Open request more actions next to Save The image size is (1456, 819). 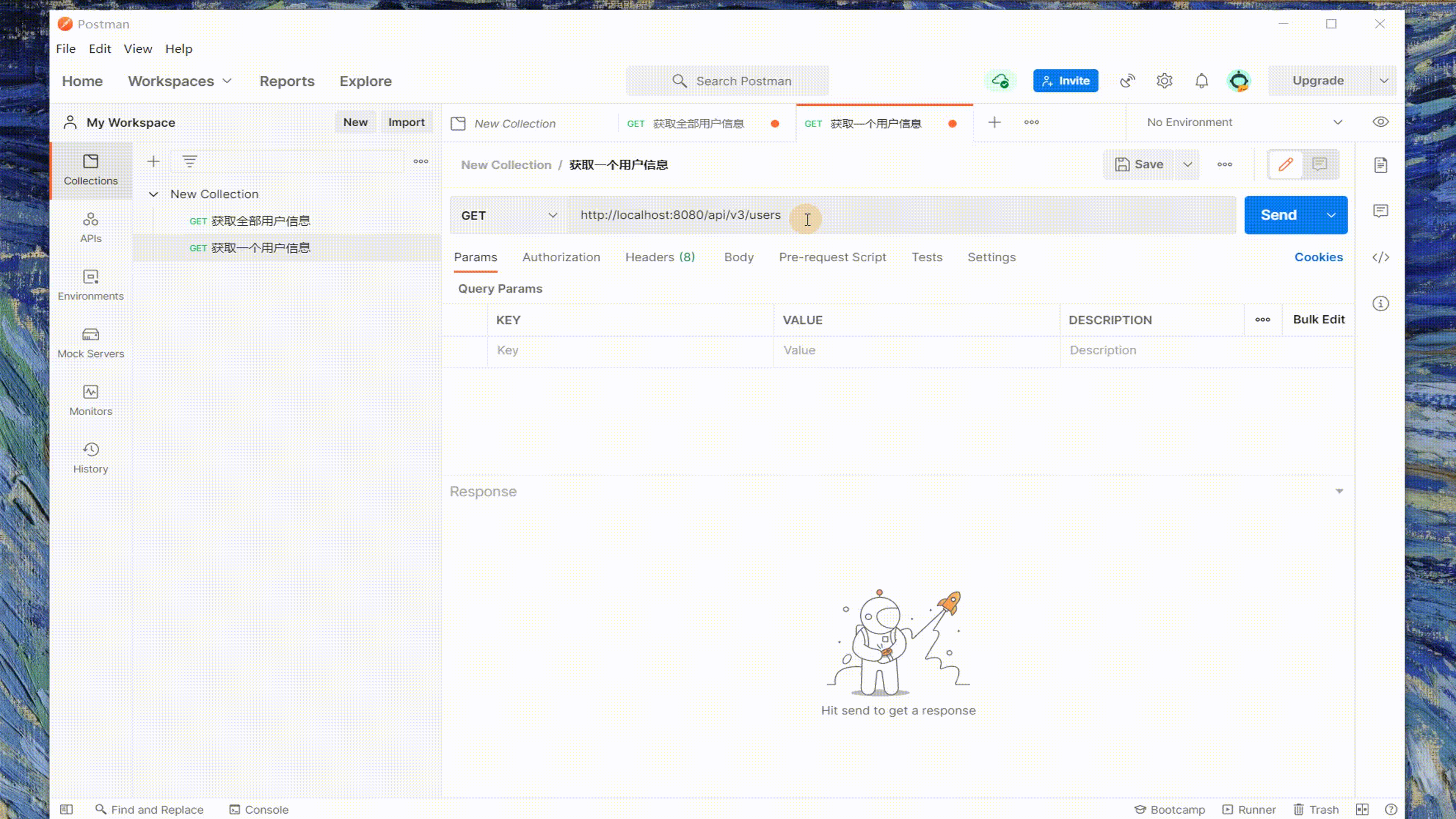click(x=1225, y=165)
